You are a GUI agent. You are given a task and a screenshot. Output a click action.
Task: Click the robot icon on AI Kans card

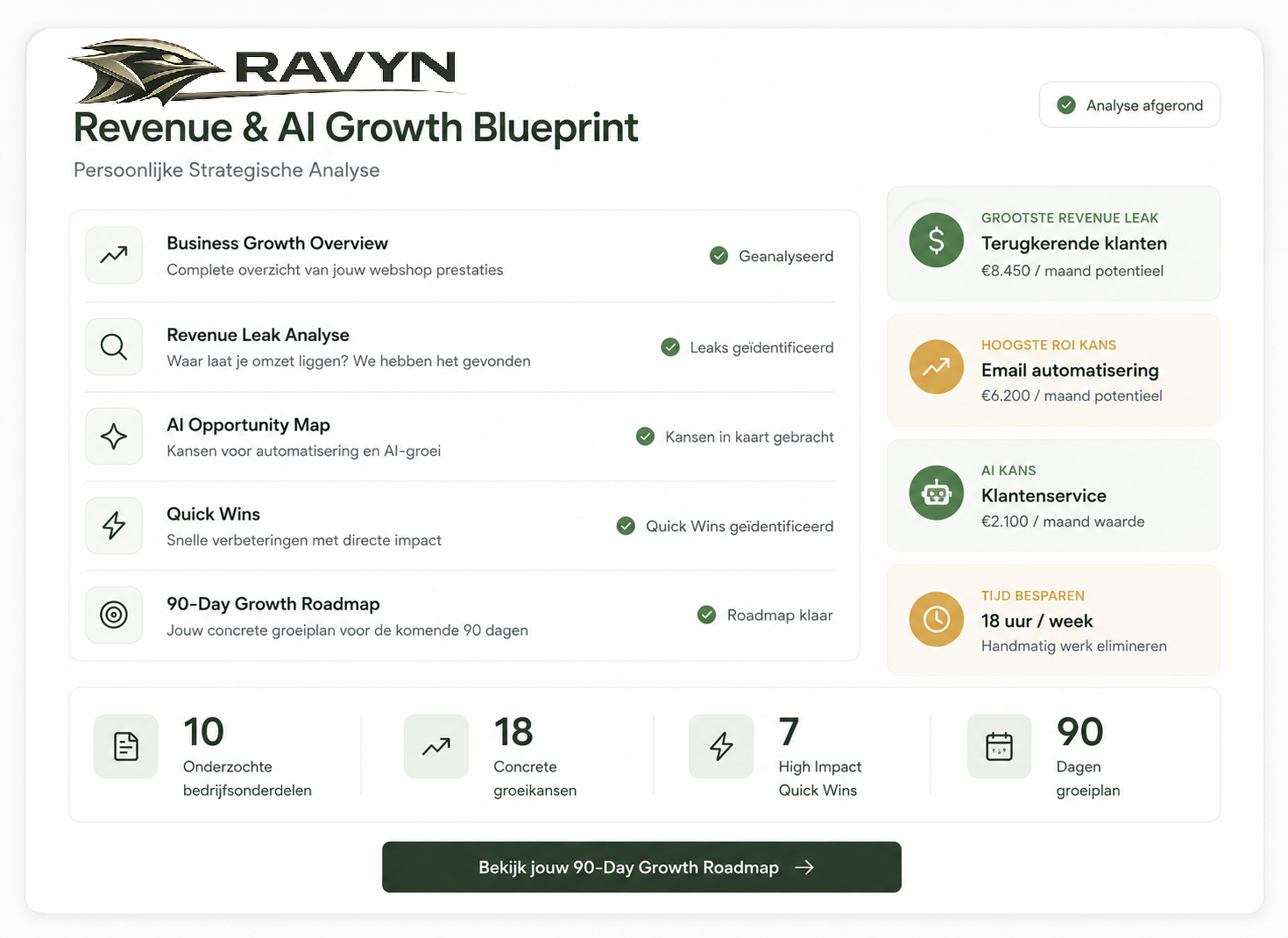click(937, 493)
